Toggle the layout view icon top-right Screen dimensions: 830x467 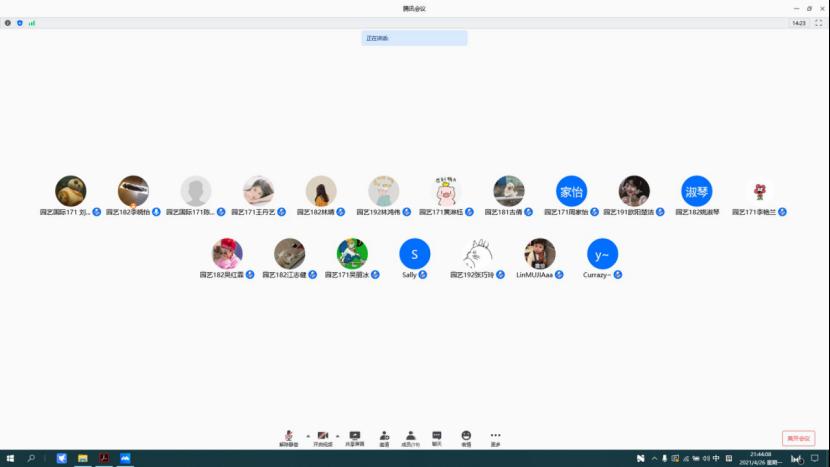pos(817,22)
